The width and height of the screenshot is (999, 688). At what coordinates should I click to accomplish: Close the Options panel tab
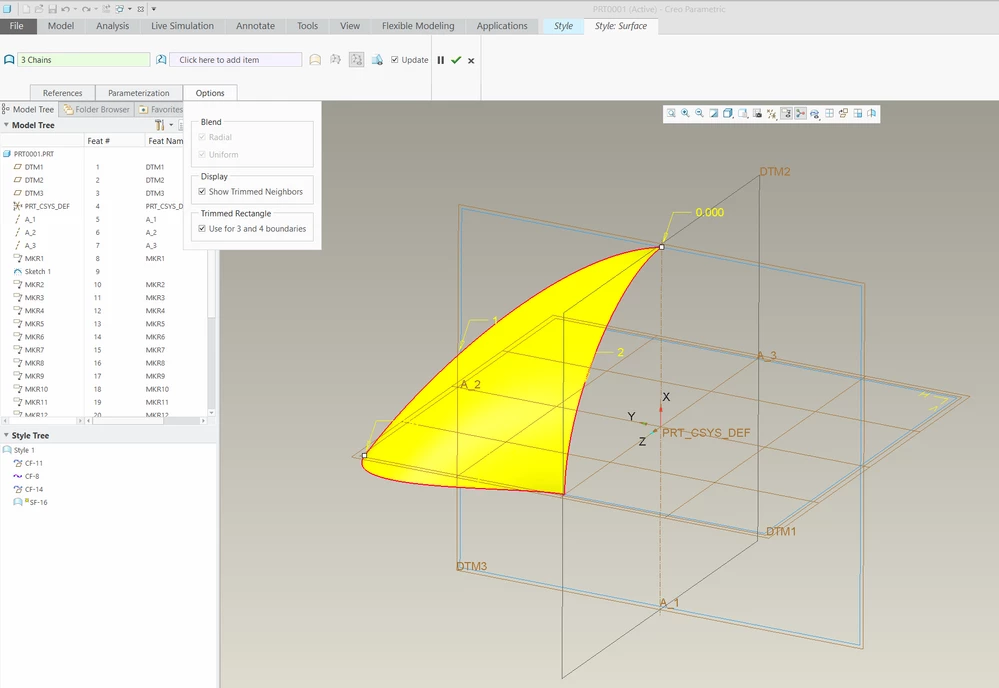(x=210, y=92)
